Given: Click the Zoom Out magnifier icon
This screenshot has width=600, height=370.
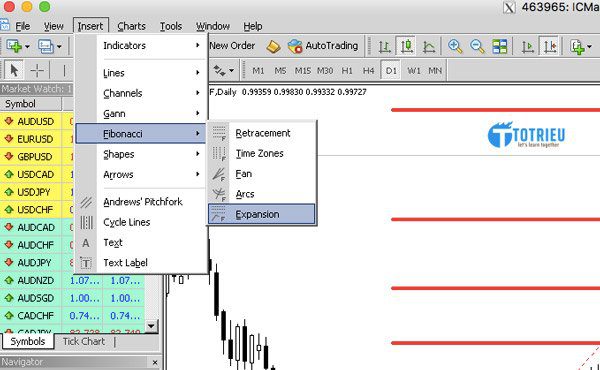Looking at the screenshot, I should [477, 47].
